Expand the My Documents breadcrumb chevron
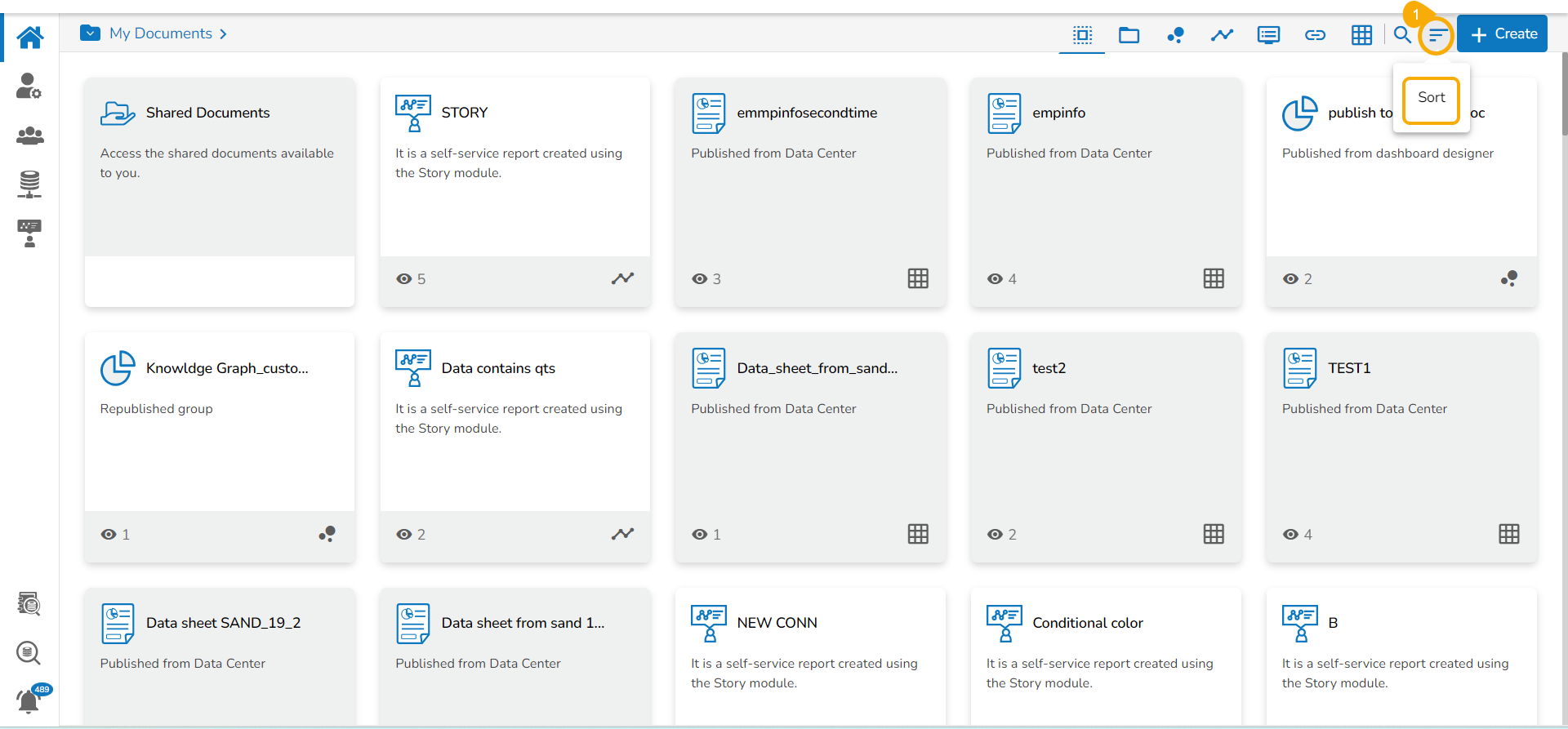The height and width of the screenshot is (729, 1568). point(223,33)
